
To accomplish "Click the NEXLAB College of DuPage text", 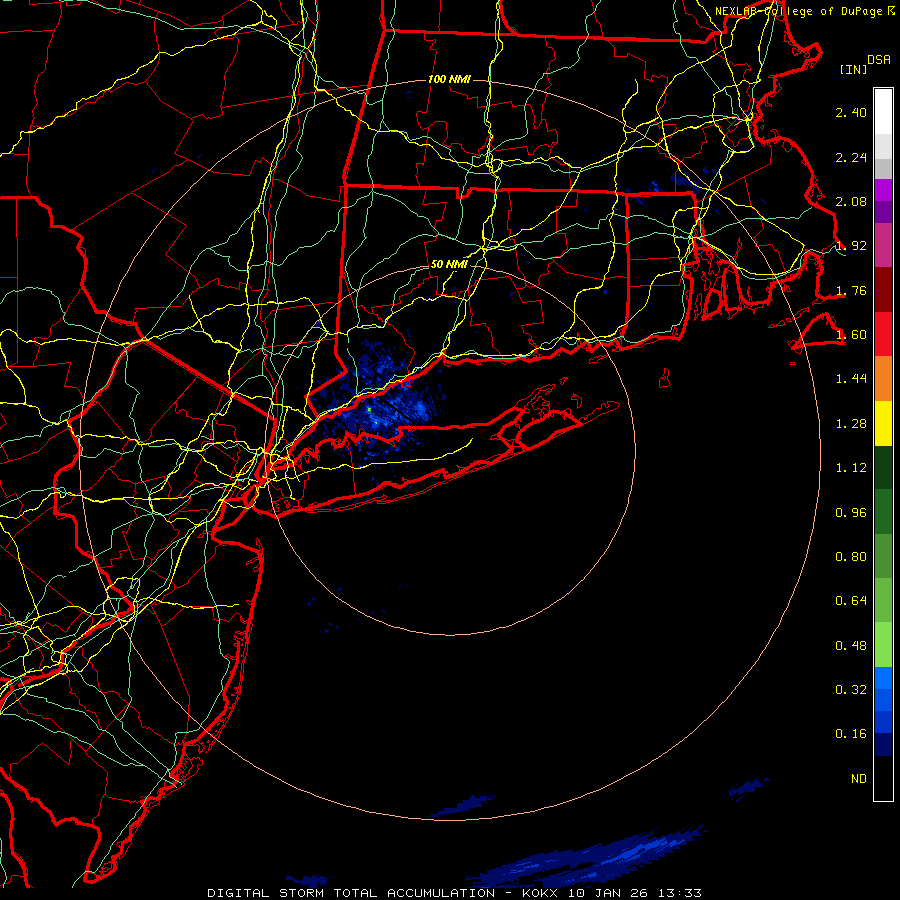I will coord(798,11).
